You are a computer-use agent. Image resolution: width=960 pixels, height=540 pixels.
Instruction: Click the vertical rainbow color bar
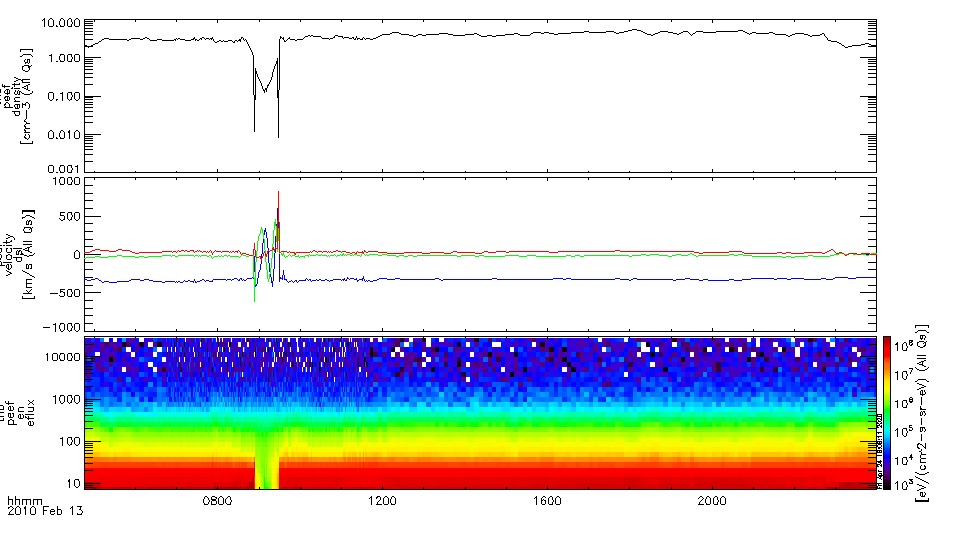point(886,413)
